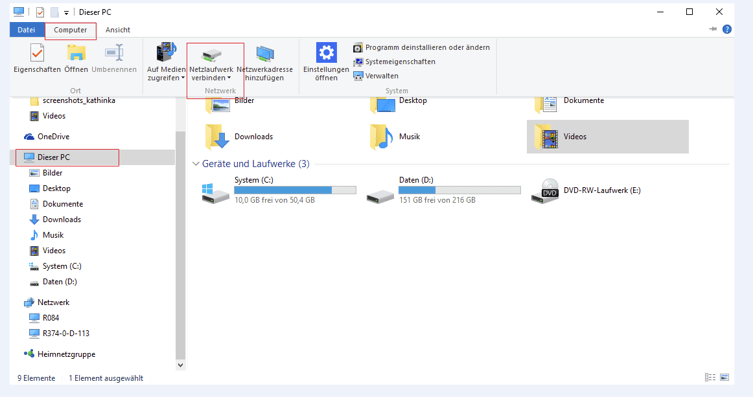753x397 pixels.
Task: Maximize the Dieser PC window
Action: coord(689,12)
